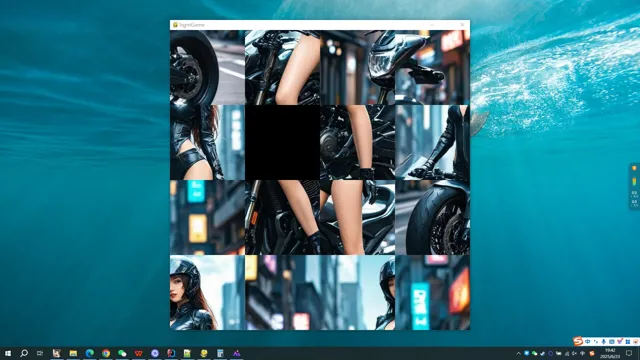
Task: Open the Sogou toolbox grid menu
Action: pos(628,342)
